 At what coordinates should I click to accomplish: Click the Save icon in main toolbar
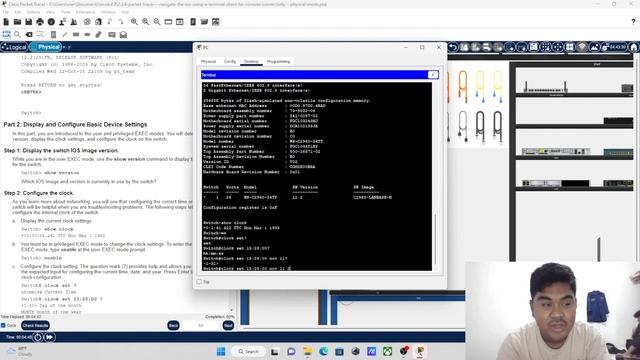click(x=29, y=22)
